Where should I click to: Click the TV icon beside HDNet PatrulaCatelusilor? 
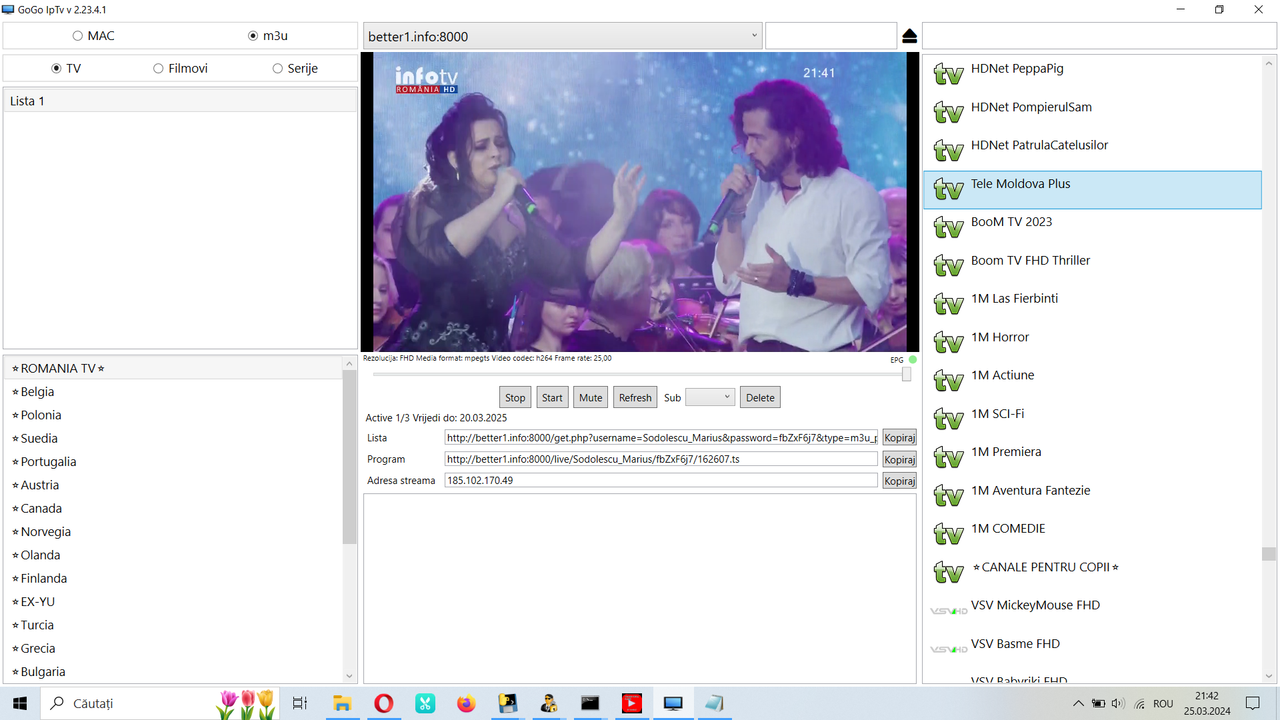[x=948, y=151]
